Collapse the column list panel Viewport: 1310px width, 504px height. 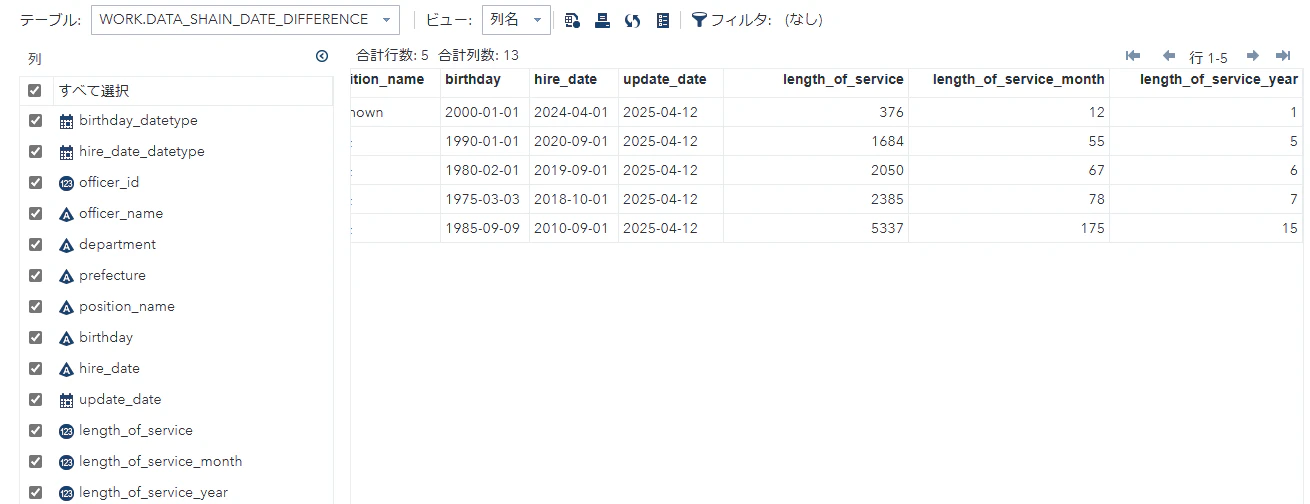pos(322,57)
